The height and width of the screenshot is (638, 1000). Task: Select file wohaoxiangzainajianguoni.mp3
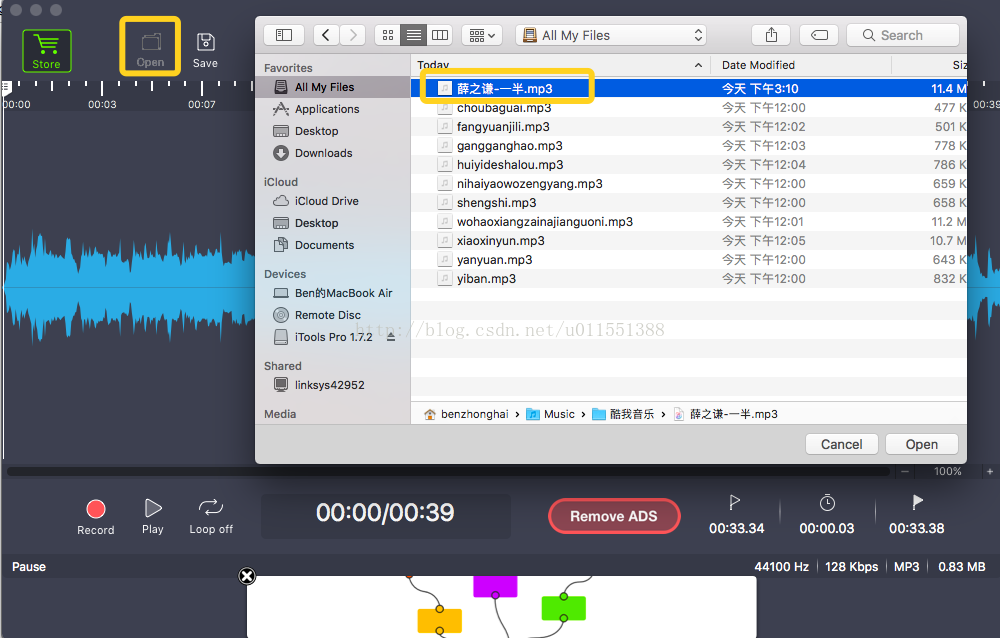pyautogui.click(x=689, y=222)
